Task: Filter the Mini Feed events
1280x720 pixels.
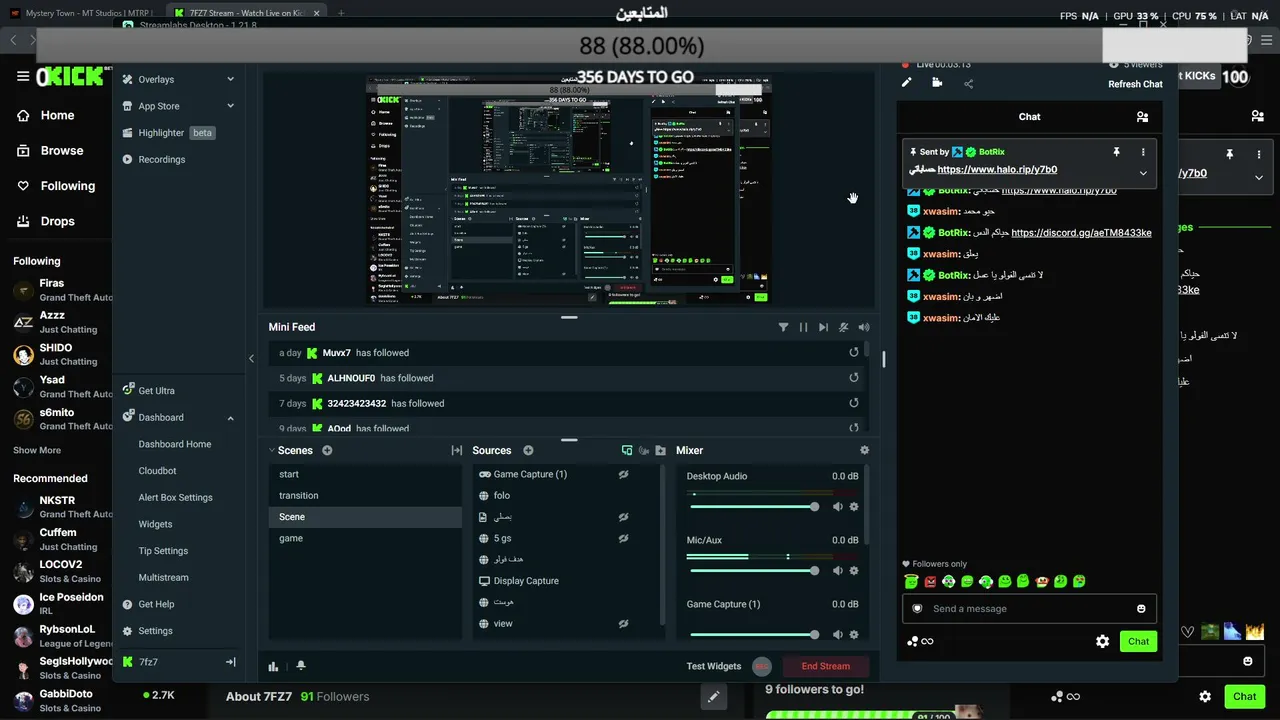Action: click(x=784, y=327)
